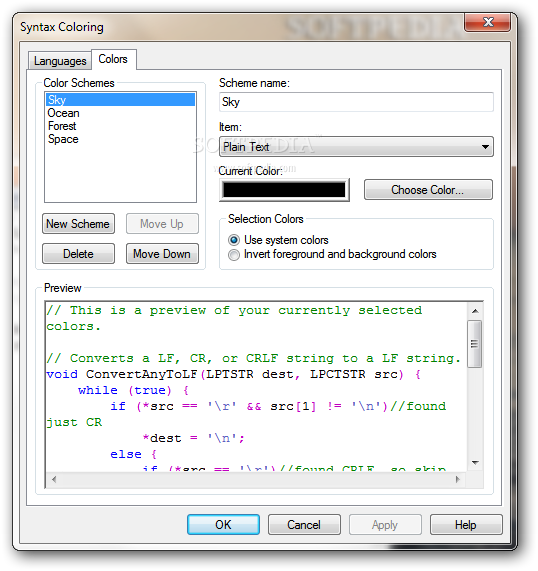Image resolution: width=538 pixels, height=571 pixels.
Task: Click 'ConvertAnyToLF' in the preview code
Action: (x=141, y=374)
